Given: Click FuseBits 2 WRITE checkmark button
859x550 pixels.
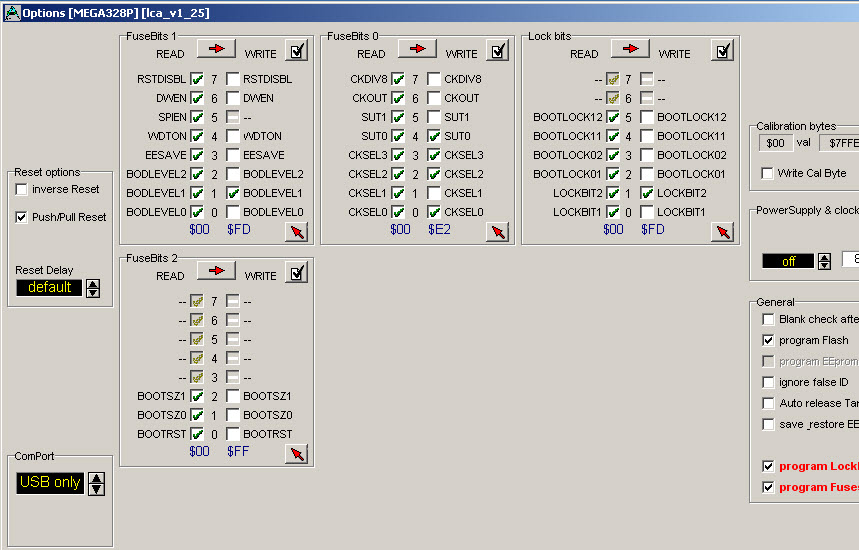Looking at the screenshot, I should pyautogui.click(x=297, y=273).
